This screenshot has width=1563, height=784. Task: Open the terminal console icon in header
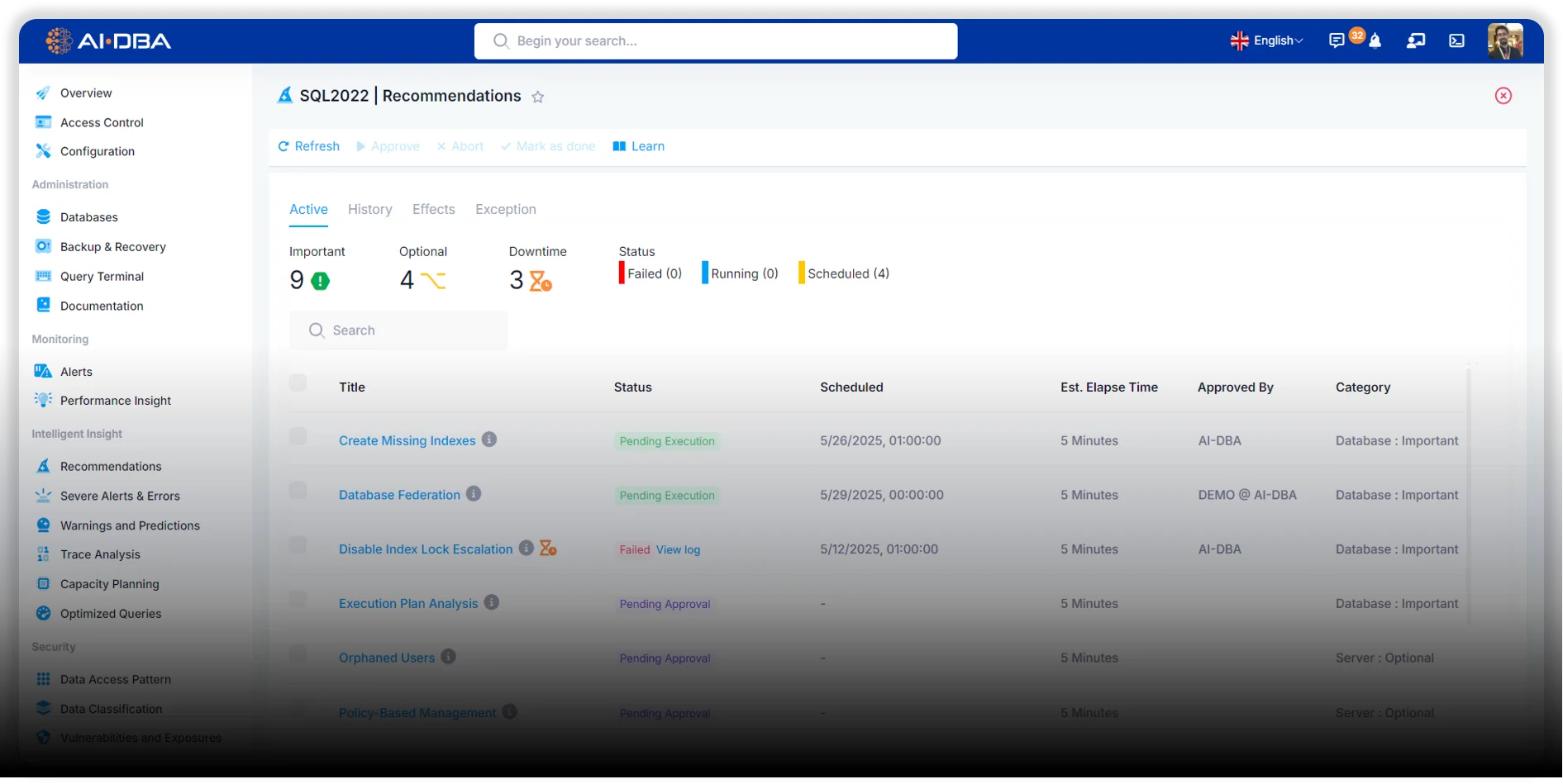point(1456,40)
